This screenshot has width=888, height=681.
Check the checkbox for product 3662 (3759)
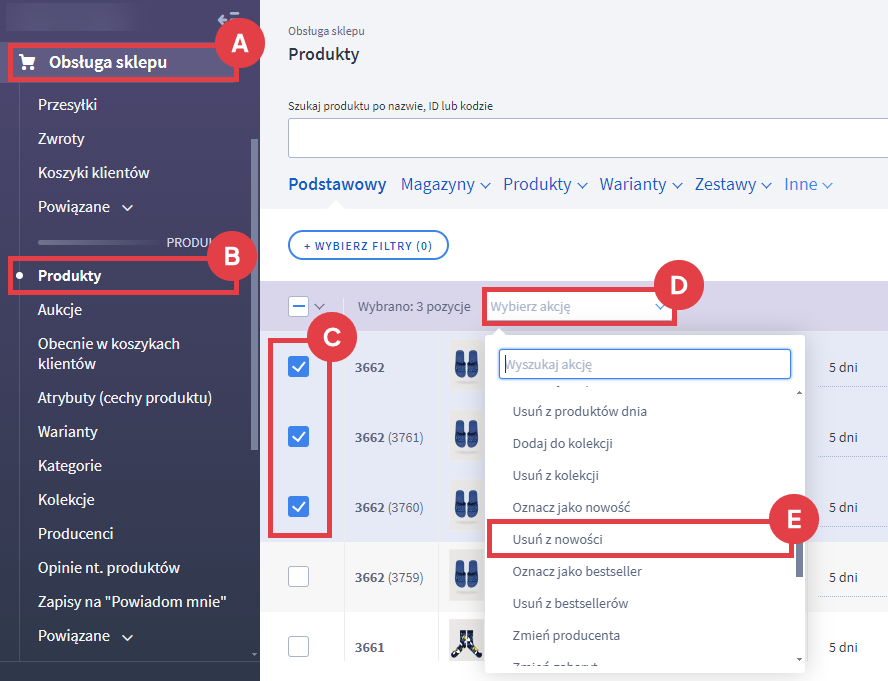(x=298, y=576)
